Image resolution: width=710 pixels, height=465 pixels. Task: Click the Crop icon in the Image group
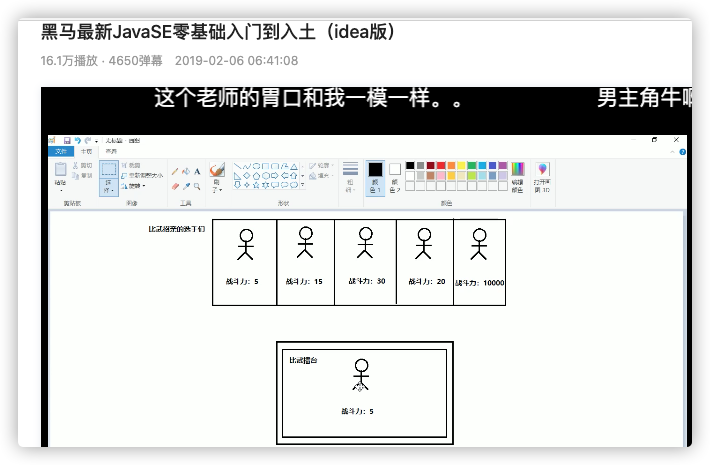pyautogui.click(x=125, y=166)
